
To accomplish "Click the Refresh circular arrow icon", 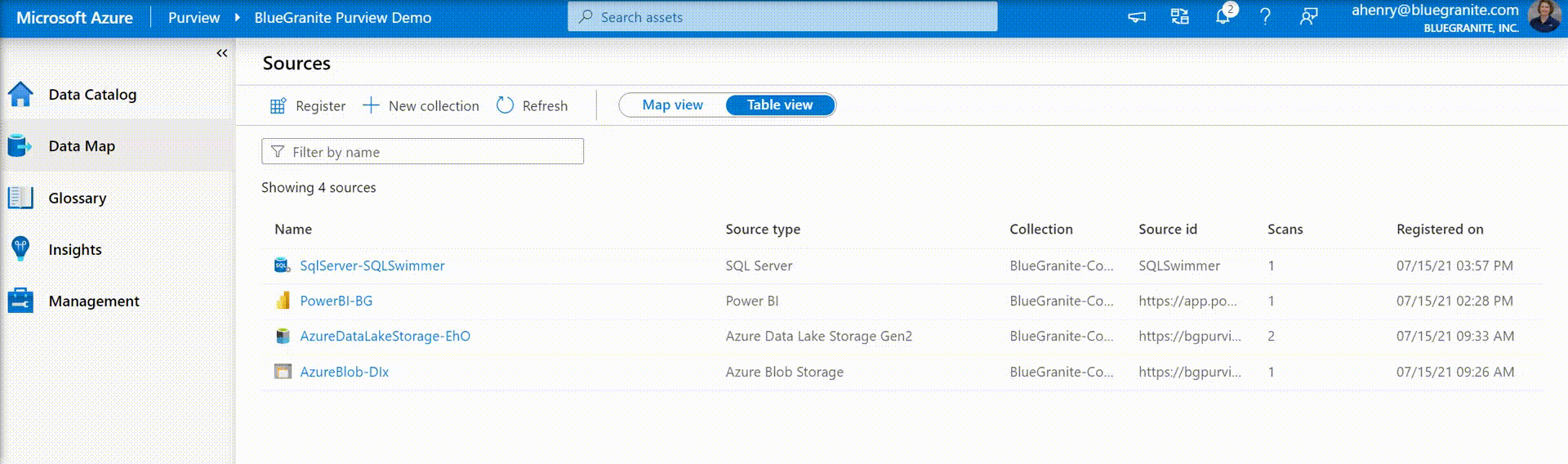I will click(505, 105).
